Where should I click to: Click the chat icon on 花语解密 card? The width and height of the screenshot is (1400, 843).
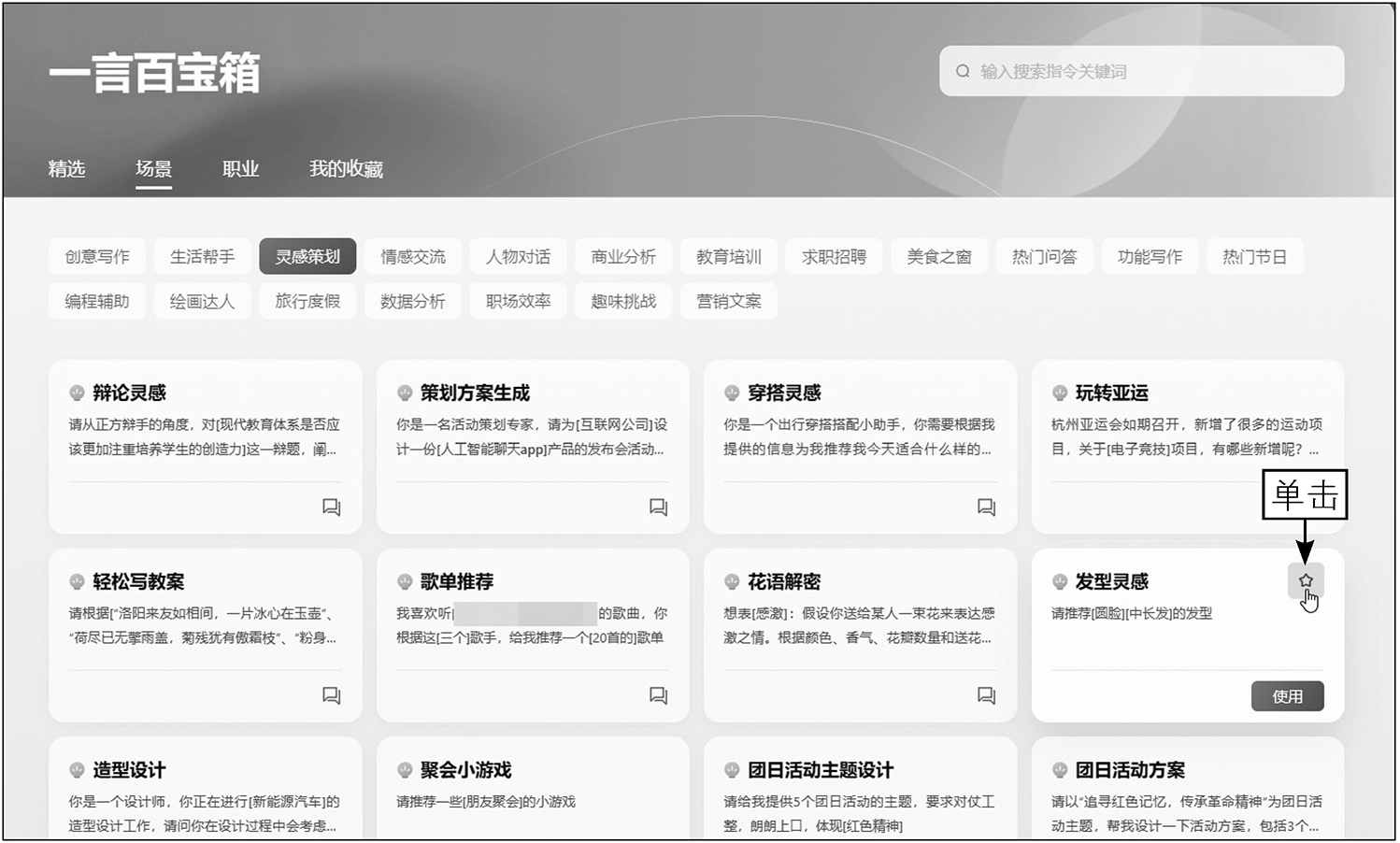(x=987, y=695)
